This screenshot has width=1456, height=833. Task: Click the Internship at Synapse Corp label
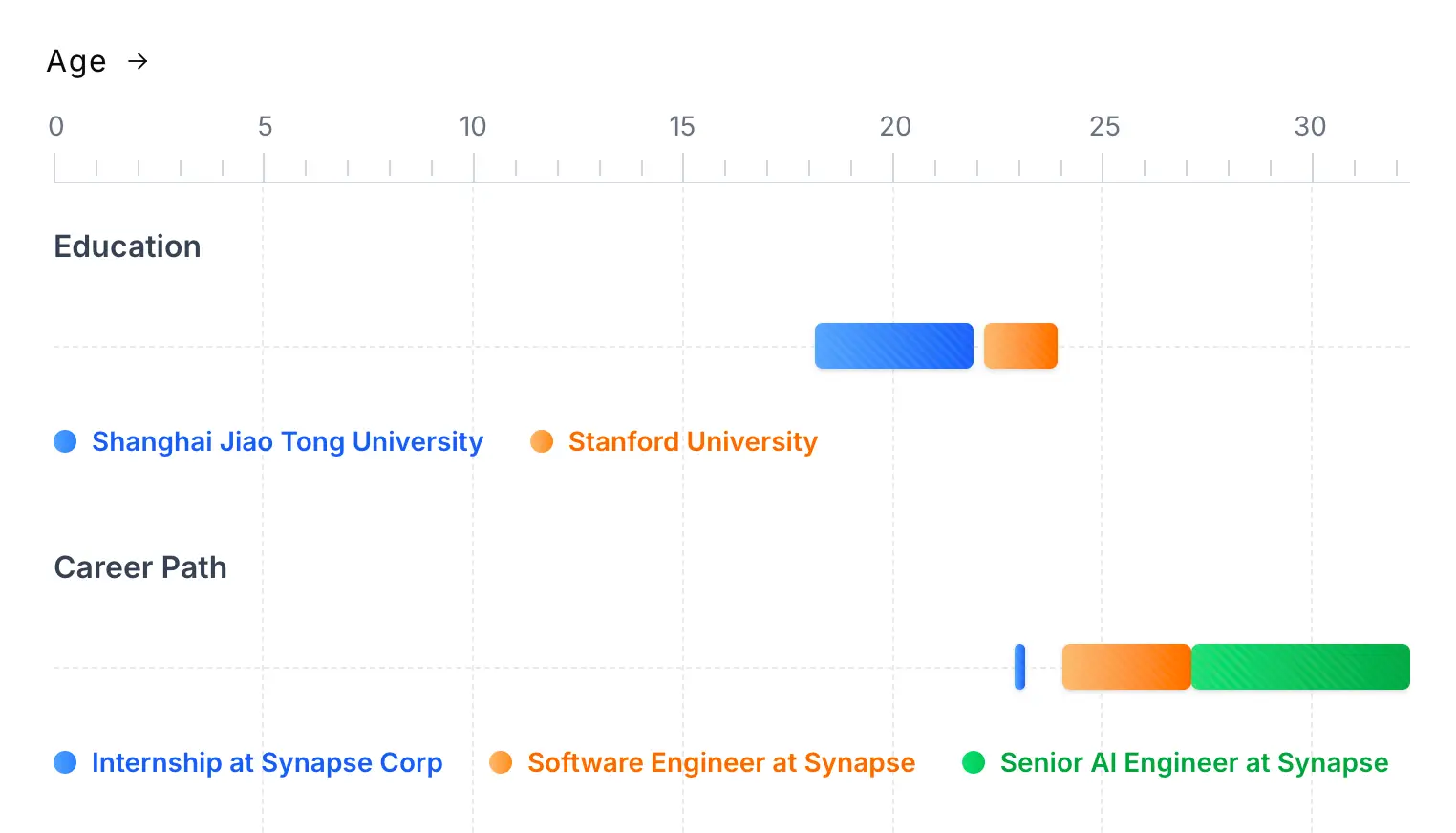(x=267, y=762)
